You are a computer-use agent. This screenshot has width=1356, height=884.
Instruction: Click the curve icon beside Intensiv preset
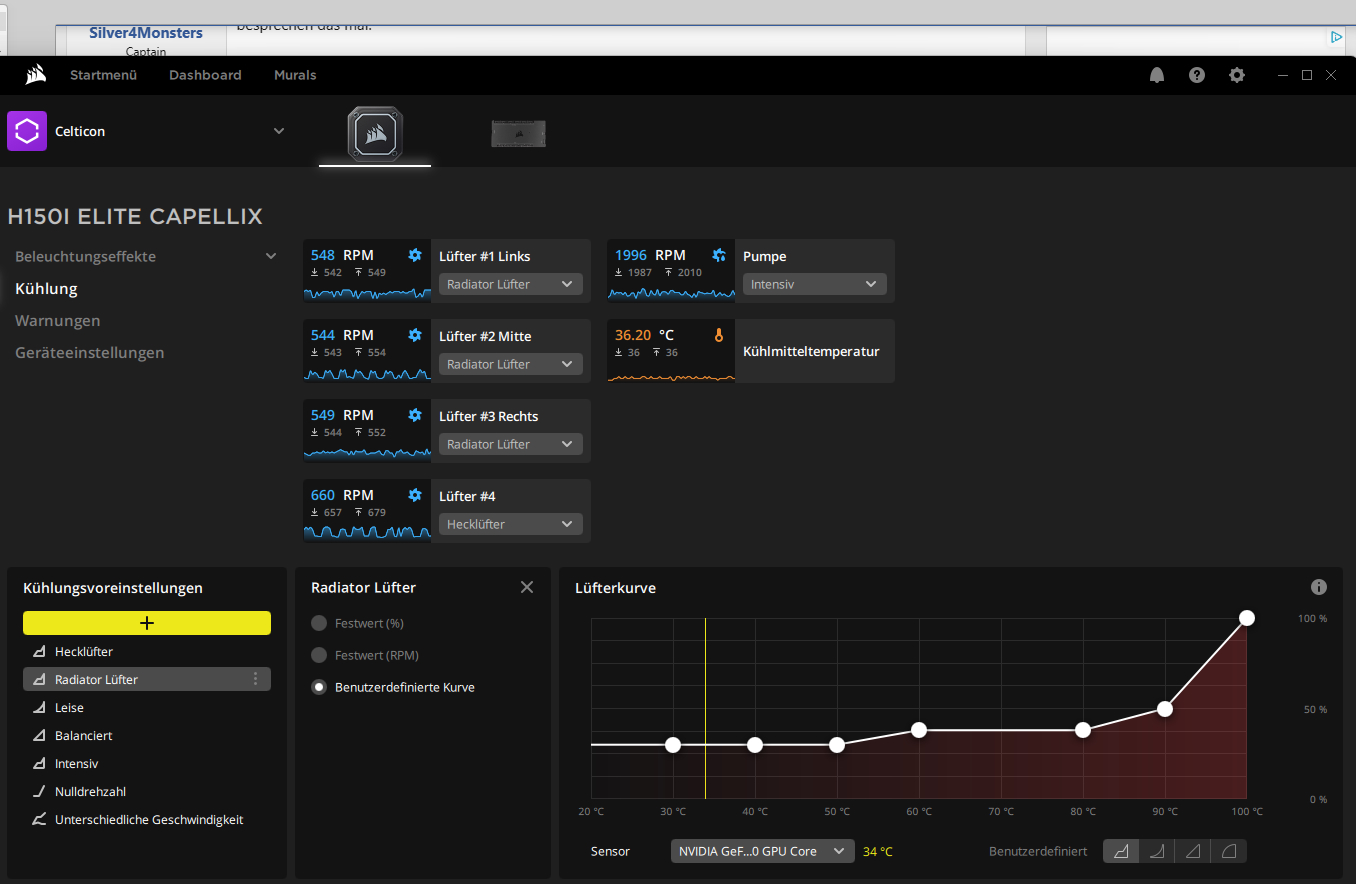click(x=39, y=763)
